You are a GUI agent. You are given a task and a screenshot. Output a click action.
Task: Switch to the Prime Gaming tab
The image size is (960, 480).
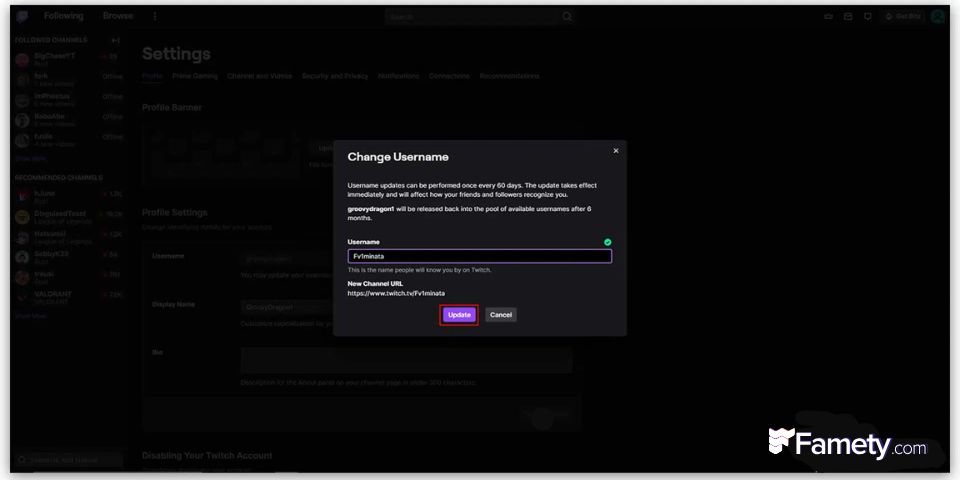point(195,76)
